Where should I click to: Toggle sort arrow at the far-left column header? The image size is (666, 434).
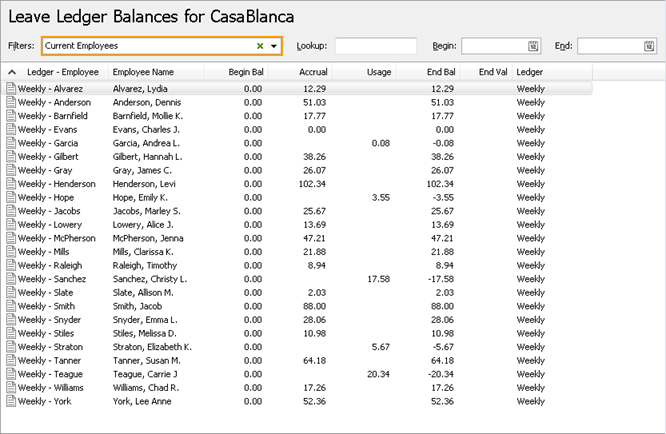12,72
